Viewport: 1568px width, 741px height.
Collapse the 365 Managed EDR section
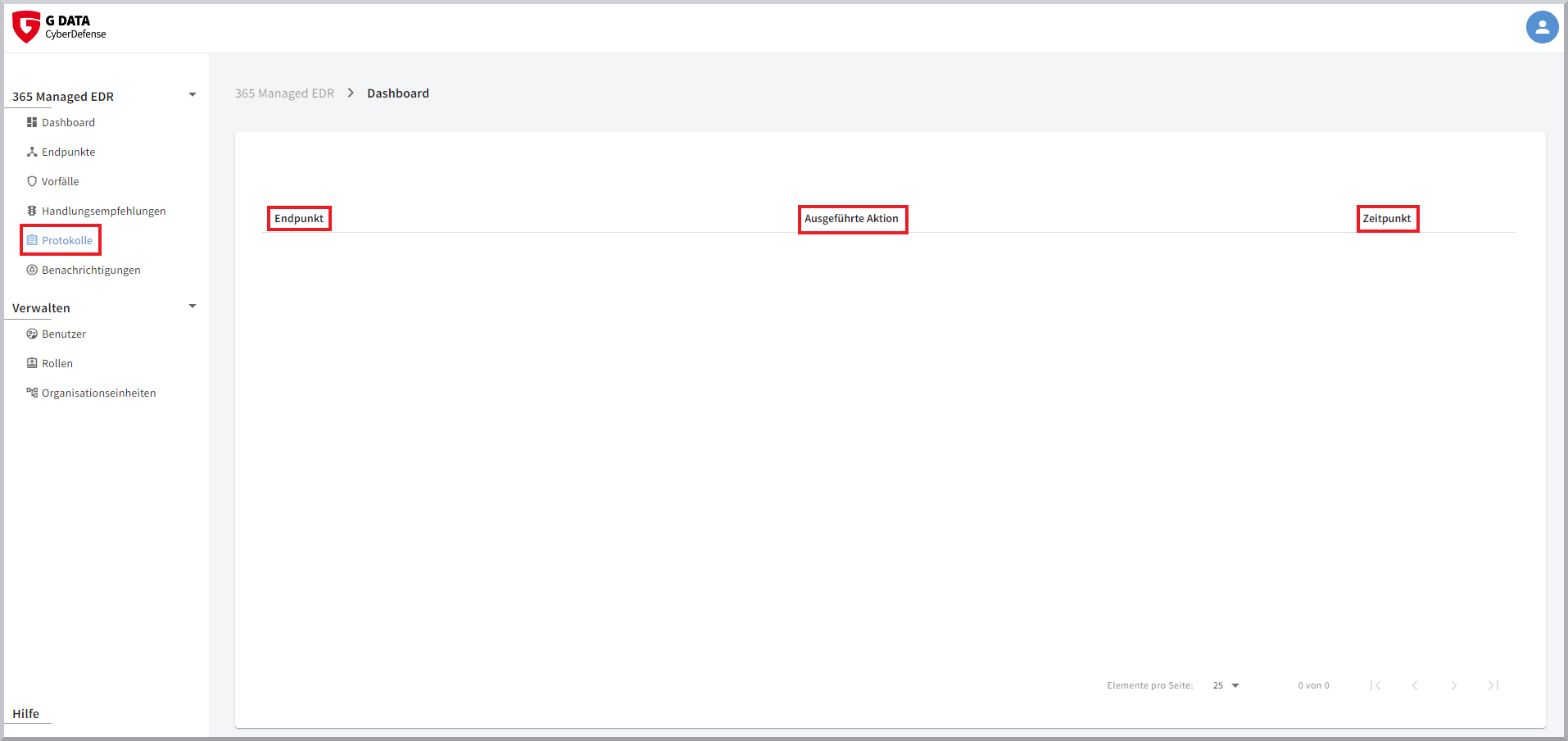point(193,95)
